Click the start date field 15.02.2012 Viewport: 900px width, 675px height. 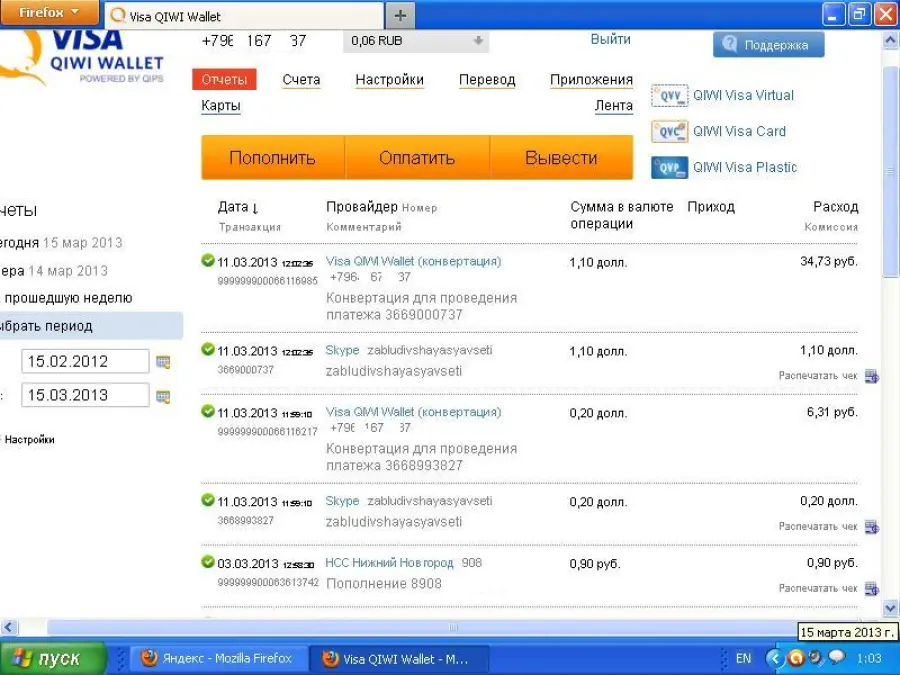[85, 362]
